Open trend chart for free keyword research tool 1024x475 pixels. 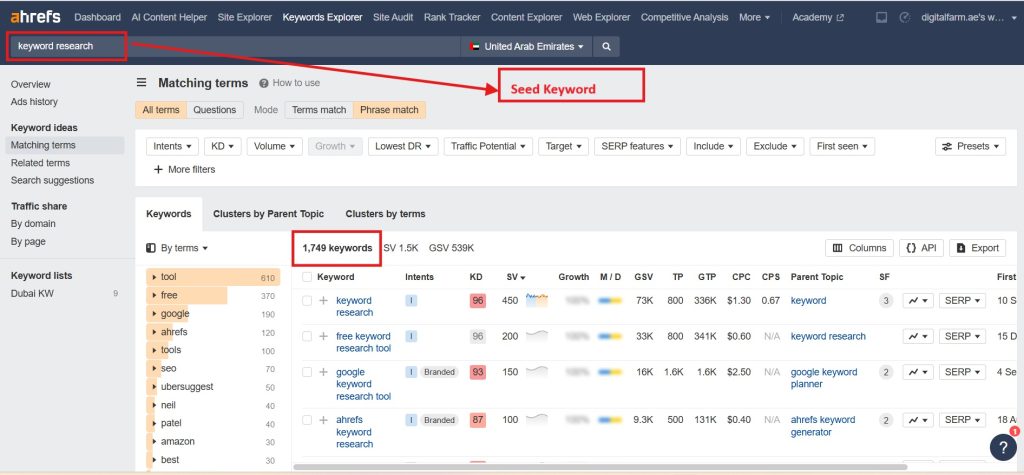point(918,336)
